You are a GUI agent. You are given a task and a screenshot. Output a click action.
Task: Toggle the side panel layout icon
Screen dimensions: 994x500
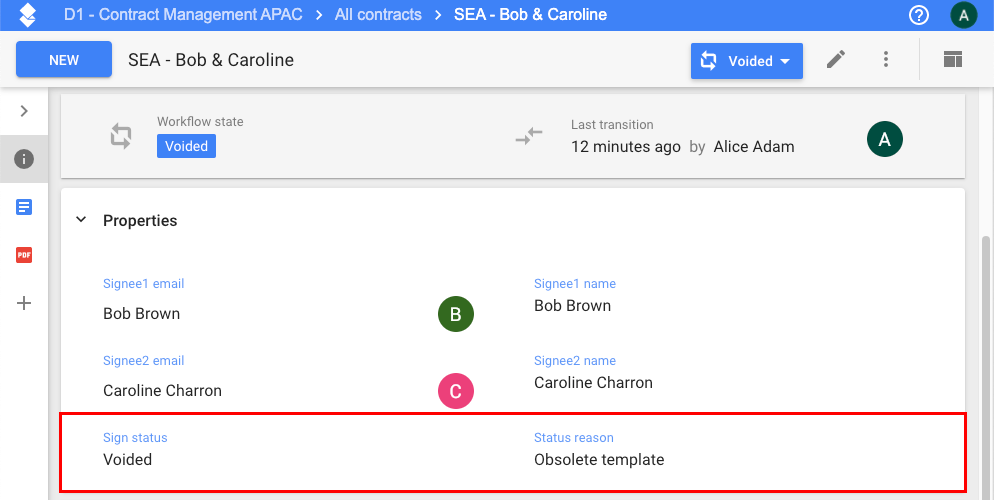click(952, 60)
